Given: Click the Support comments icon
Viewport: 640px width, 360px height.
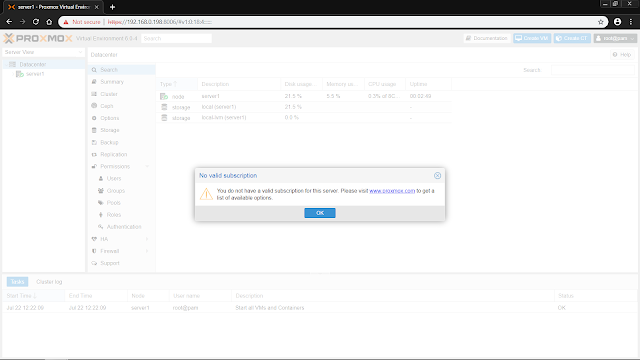Looking at the screenshot, I should point(94,263).
